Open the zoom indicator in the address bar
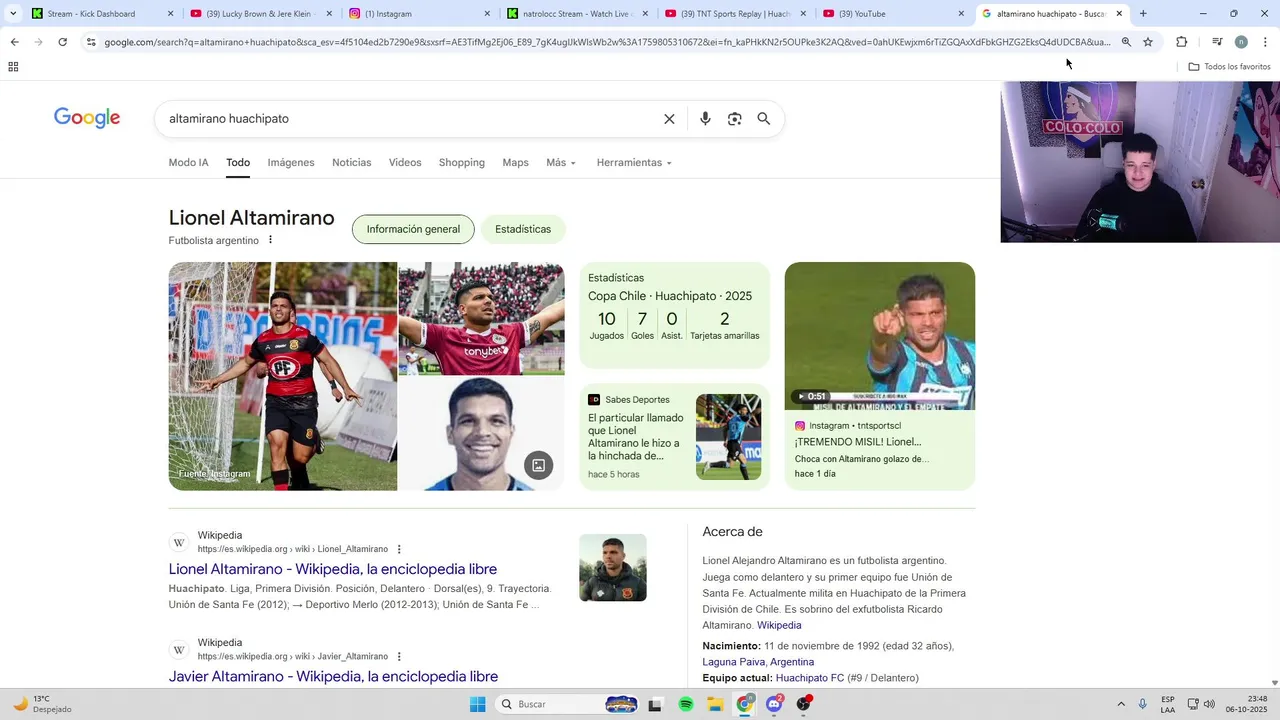1280x720 pixels. (x=1126, y=42)
